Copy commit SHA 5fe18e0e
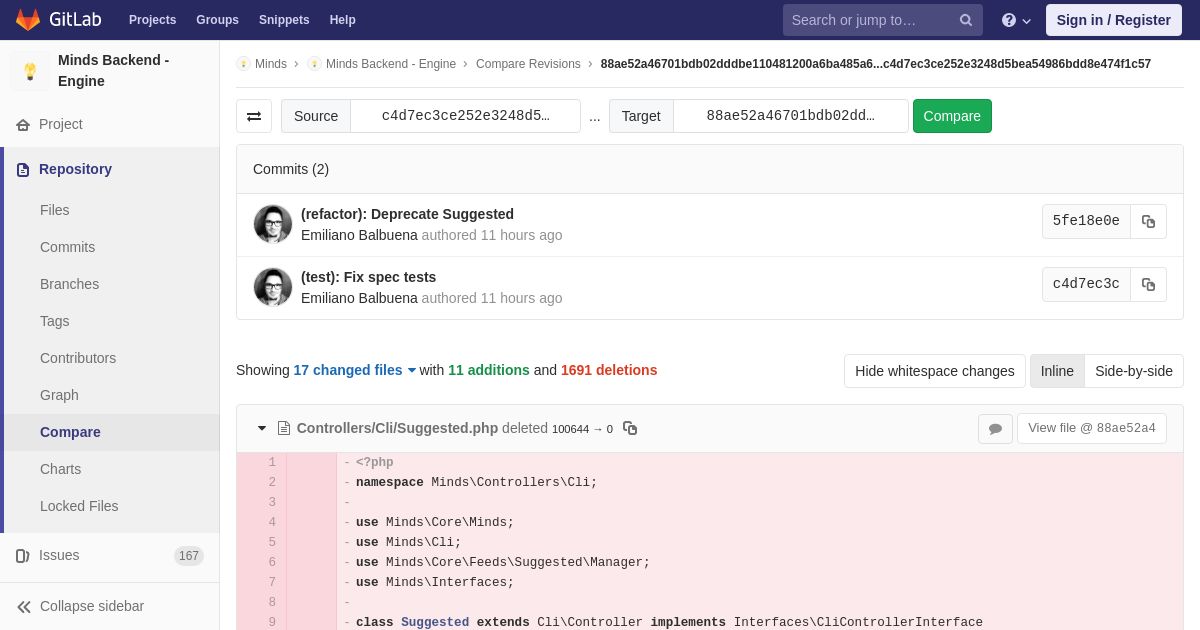1200x630 pixels. (x=1148, y=221)
